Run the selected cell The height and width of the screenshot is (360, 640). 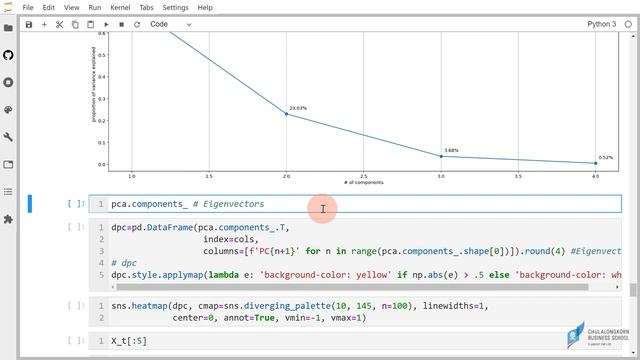click(x=106, y=24)
